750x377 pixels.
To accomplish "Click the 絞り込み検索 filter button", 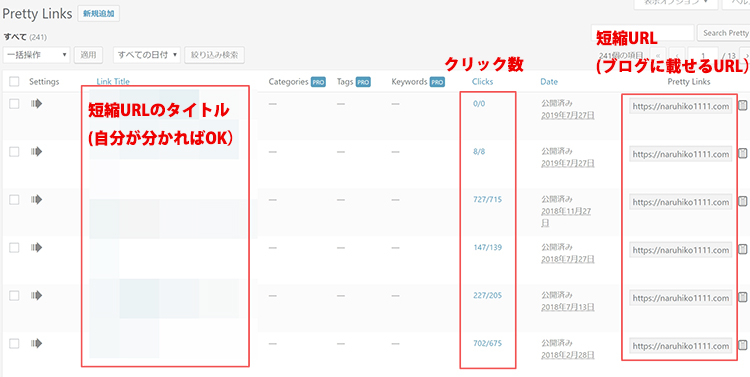I will click(x=215, y=55).
